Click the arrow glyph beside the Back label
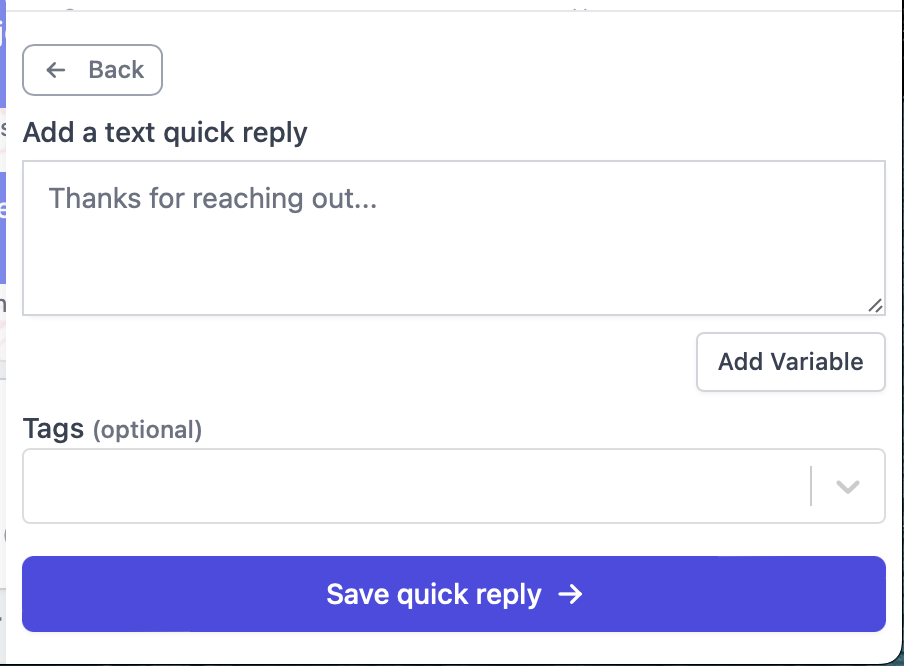This screenshot has height=666, width=904. point(55,70)
